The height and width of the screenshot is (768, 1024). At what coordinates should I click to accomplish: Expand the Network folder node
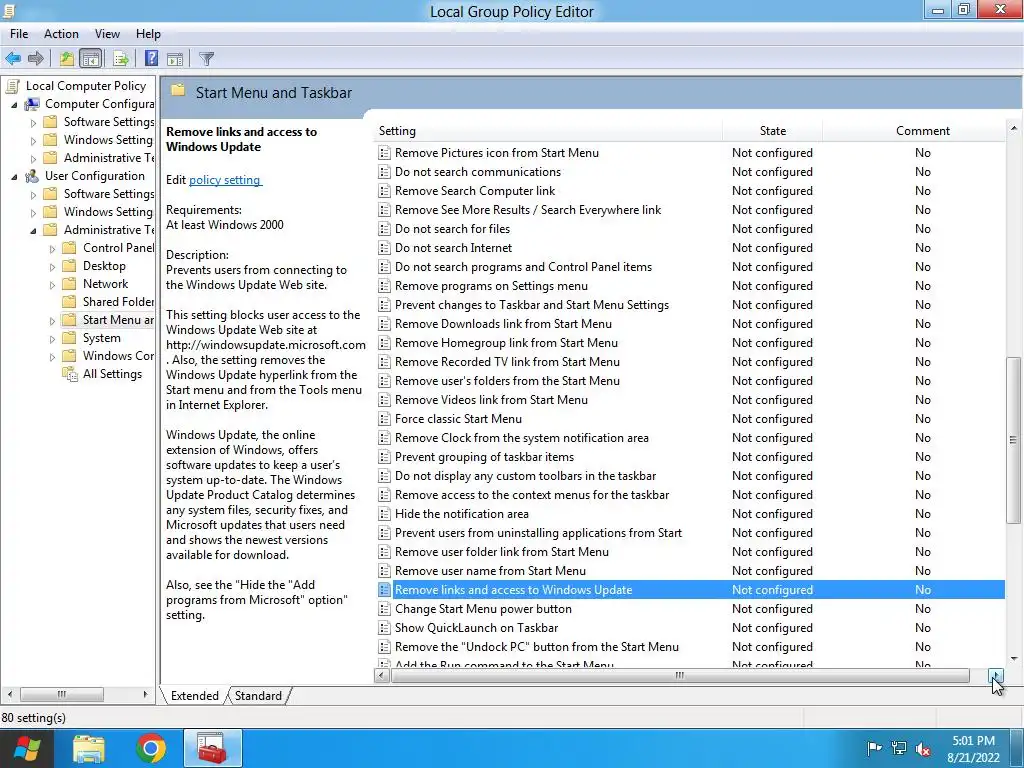point(52,285)
